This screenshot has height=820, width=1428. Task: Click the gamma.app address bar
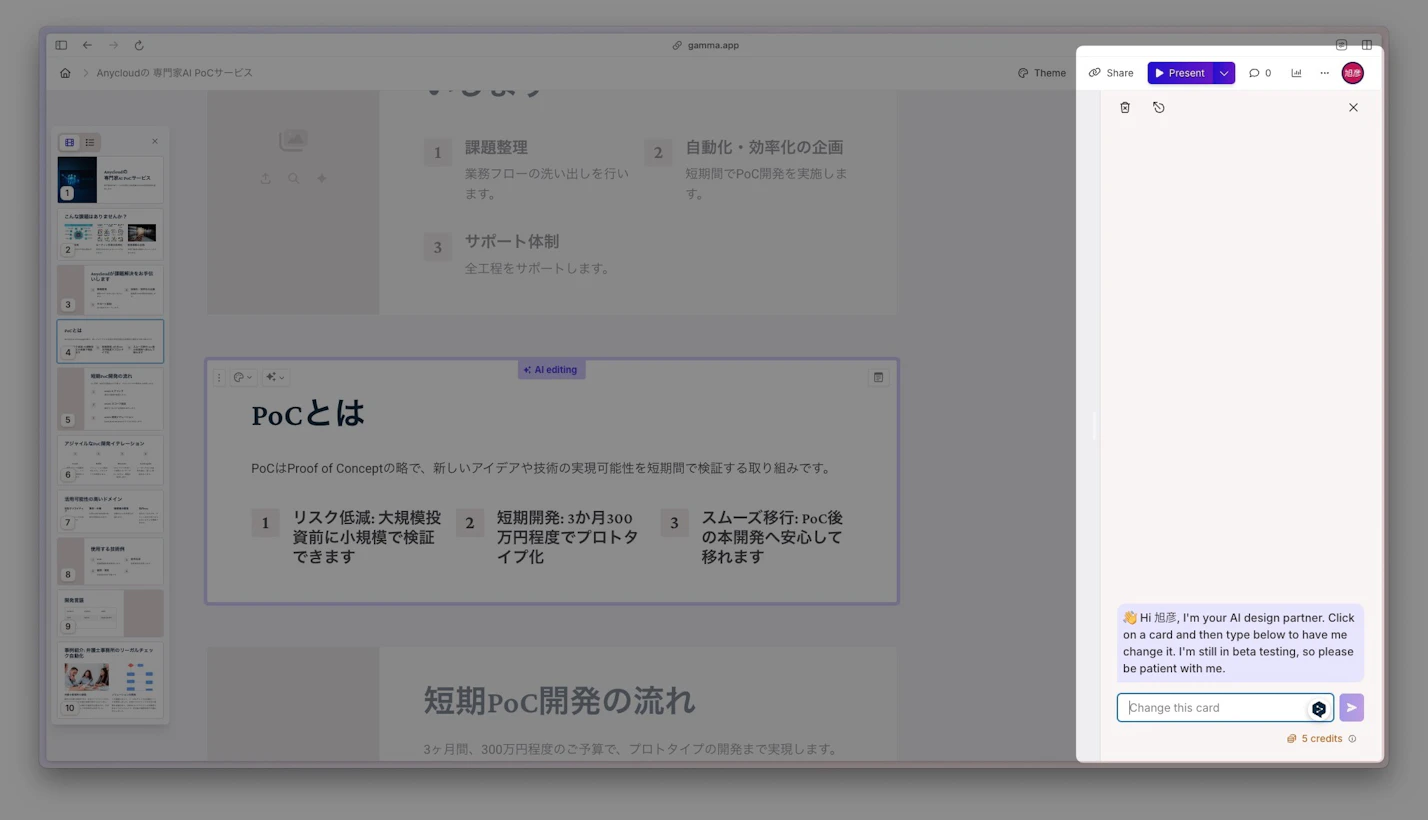706,45
